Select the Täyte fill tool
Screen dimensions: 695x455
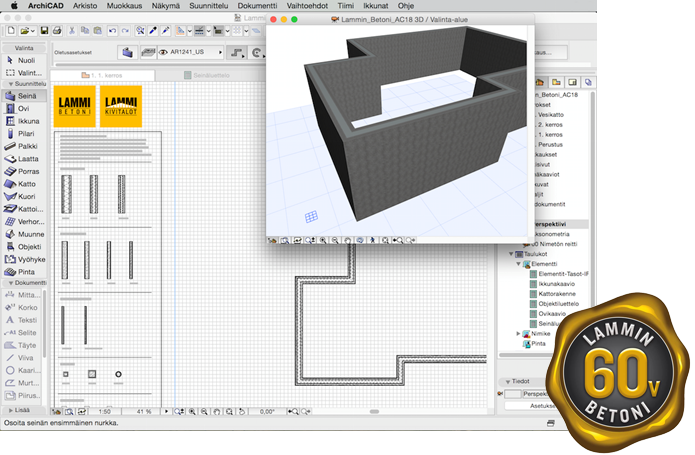(x=23, y=345)
